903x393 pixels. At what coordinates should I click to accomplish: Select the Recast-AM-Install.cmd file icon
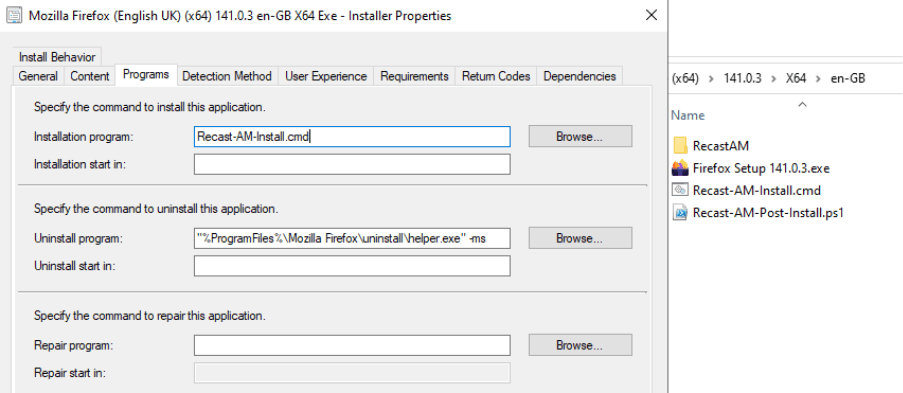click(x=680, y=190)
